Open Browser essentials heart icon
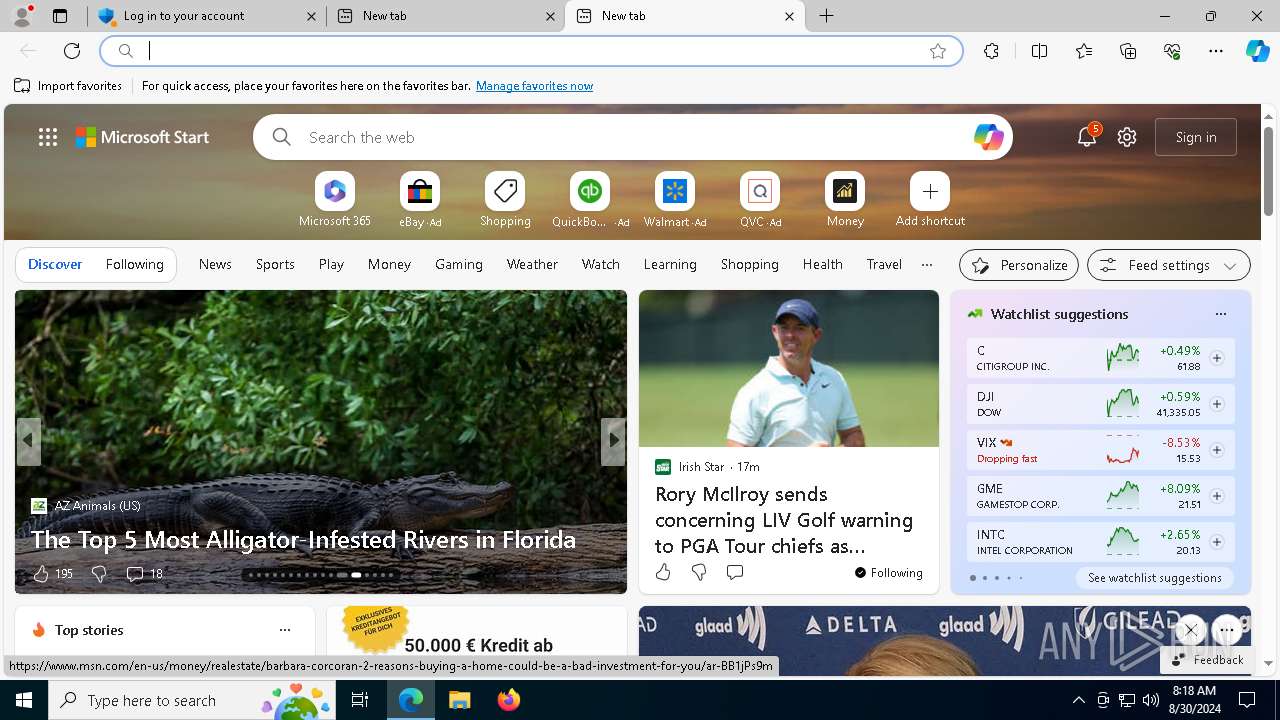 coord(1172,51)
